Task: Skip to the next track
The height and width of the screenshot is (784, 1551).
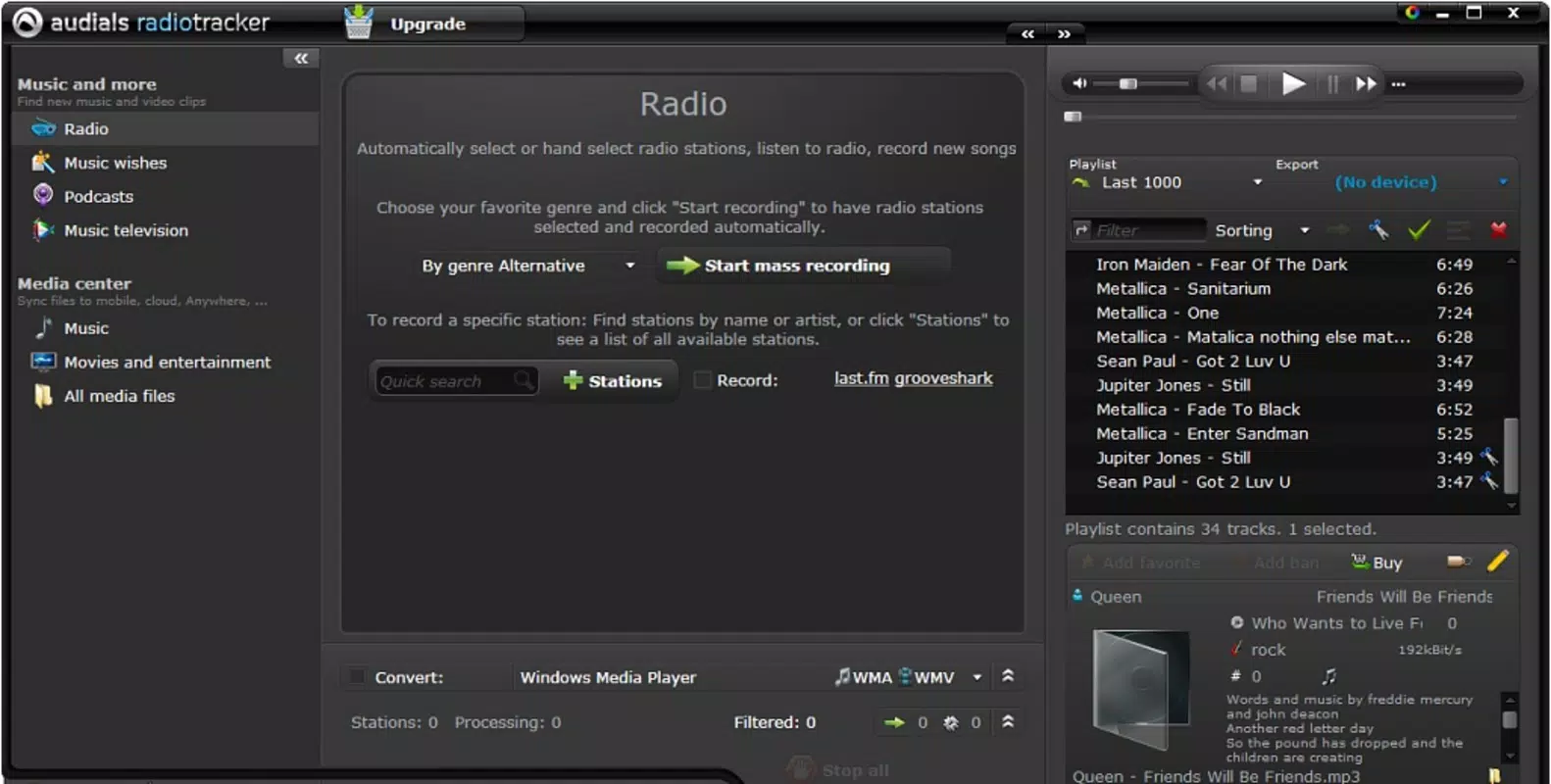Action: click(x=1366, y=83)
